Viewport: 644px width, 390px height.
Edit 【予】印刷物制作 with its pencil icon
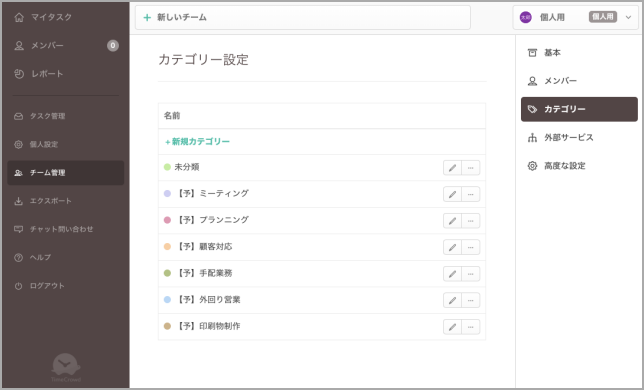tap(452, 327)
